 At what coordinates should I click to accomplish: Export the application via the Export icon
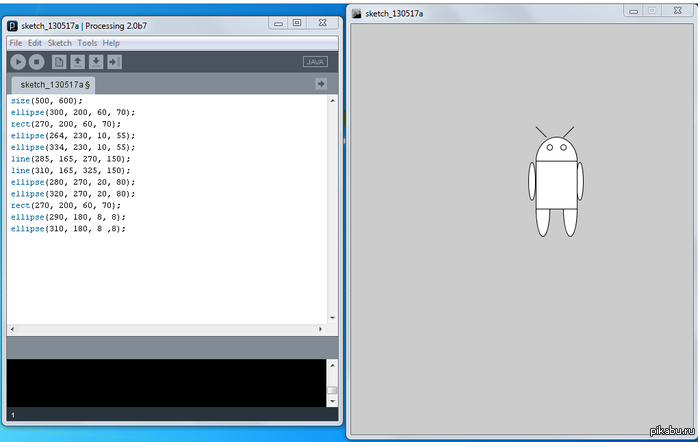tap(114, 62)
